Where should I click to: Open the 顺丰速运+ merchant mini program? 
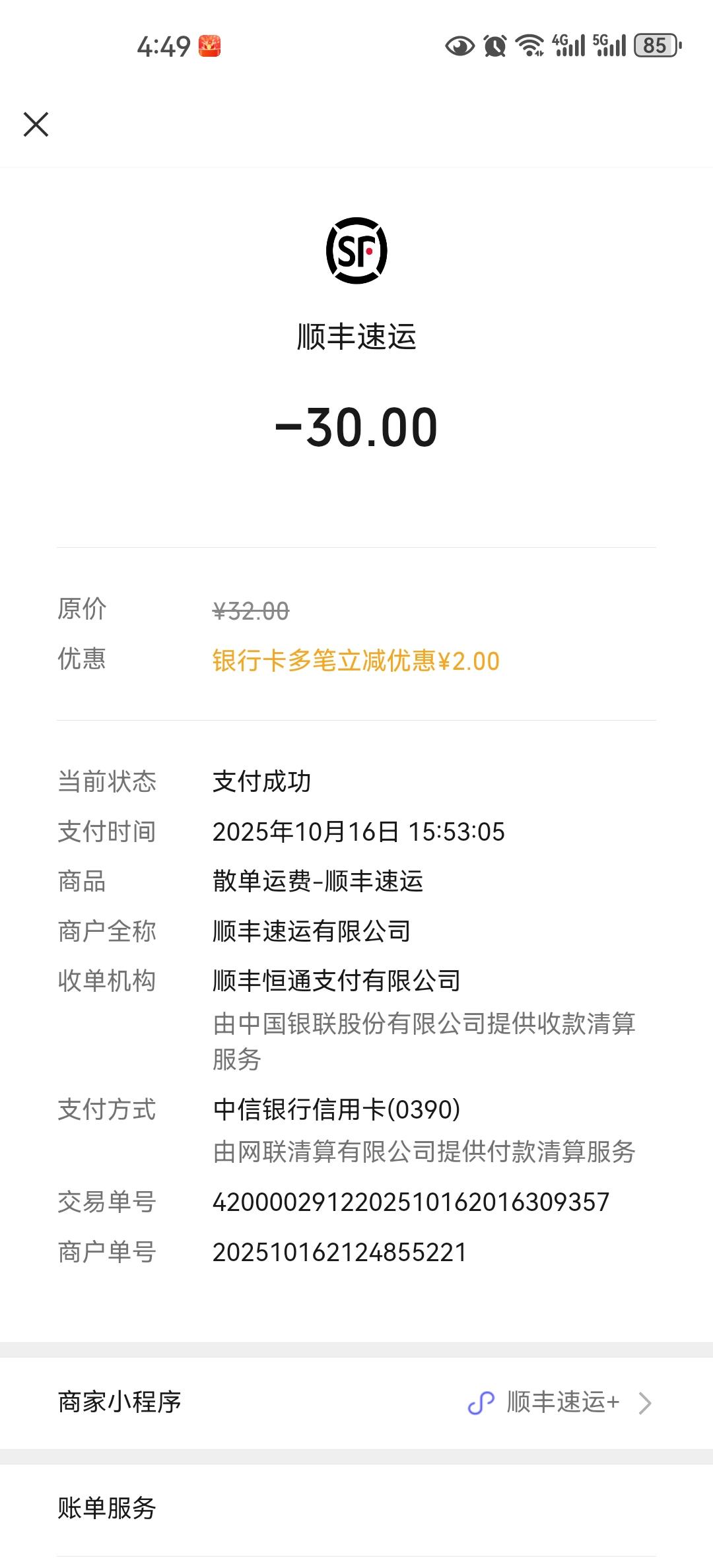point(563,1402)
